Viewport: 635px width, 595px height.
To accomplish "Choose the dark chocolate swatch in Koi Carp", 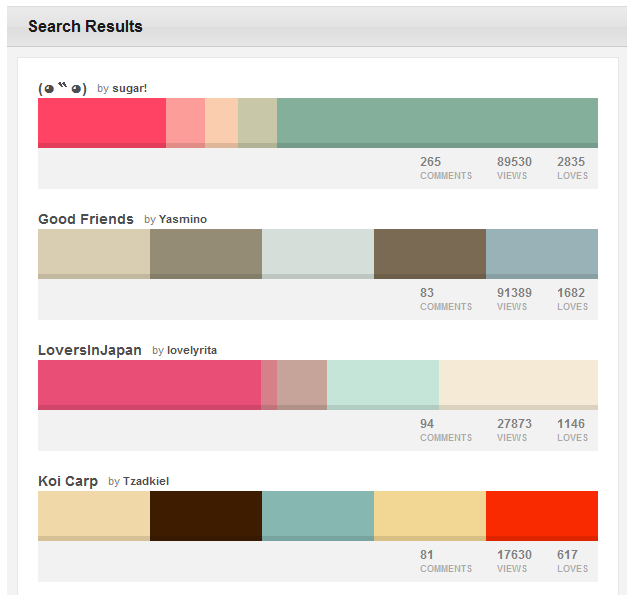I will tap(206, 516).
